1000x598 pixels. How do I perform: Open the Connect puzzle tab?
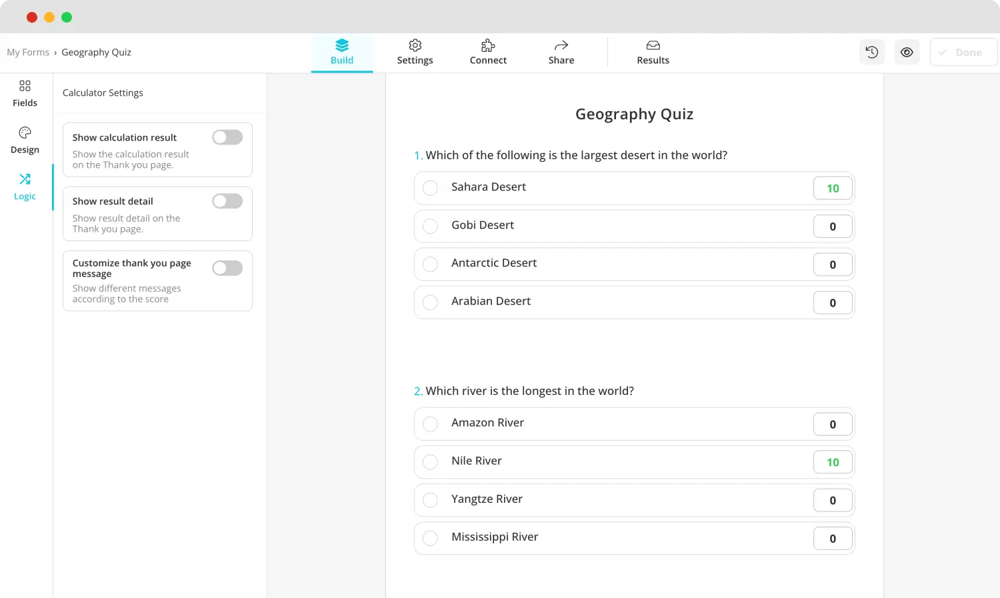click(488, 52)
